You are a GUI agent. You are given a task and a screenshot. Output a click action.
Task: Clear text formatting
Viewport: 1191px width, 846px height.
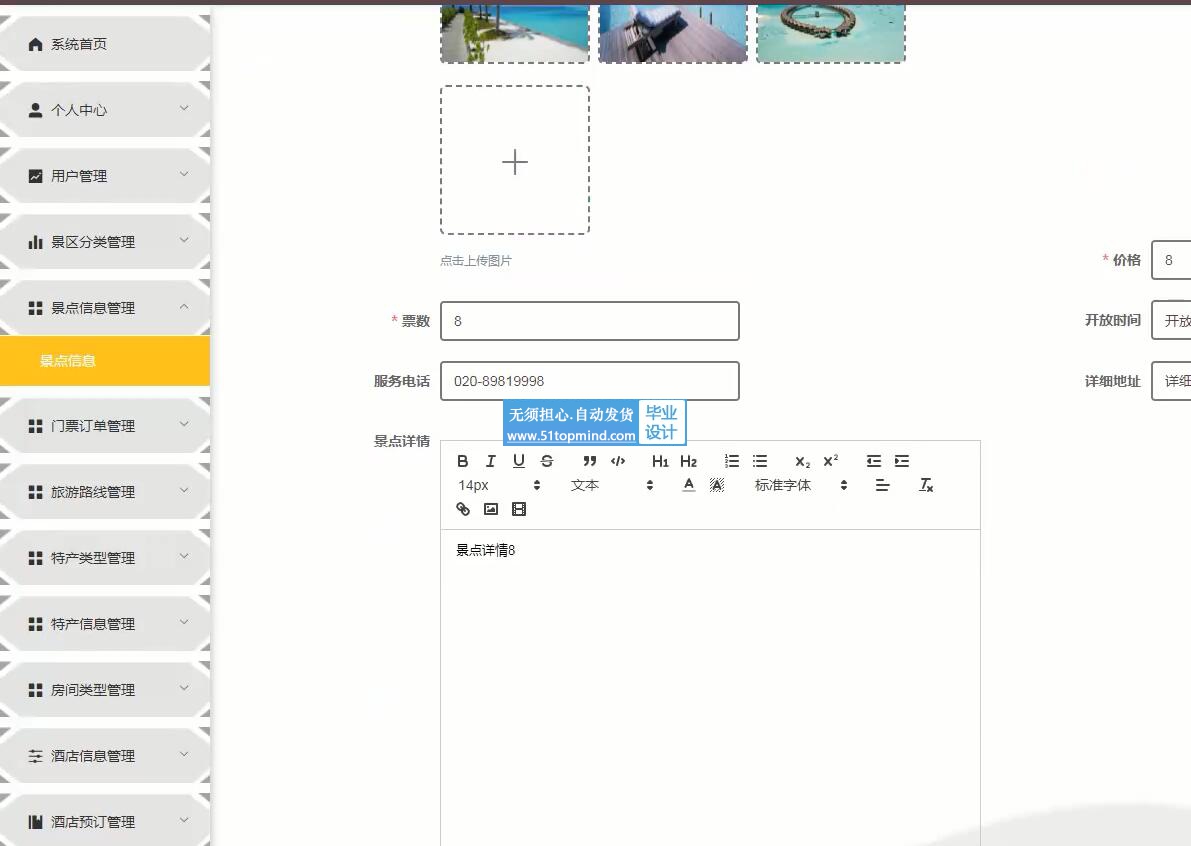pyautogui.click(x=926, y=485)
